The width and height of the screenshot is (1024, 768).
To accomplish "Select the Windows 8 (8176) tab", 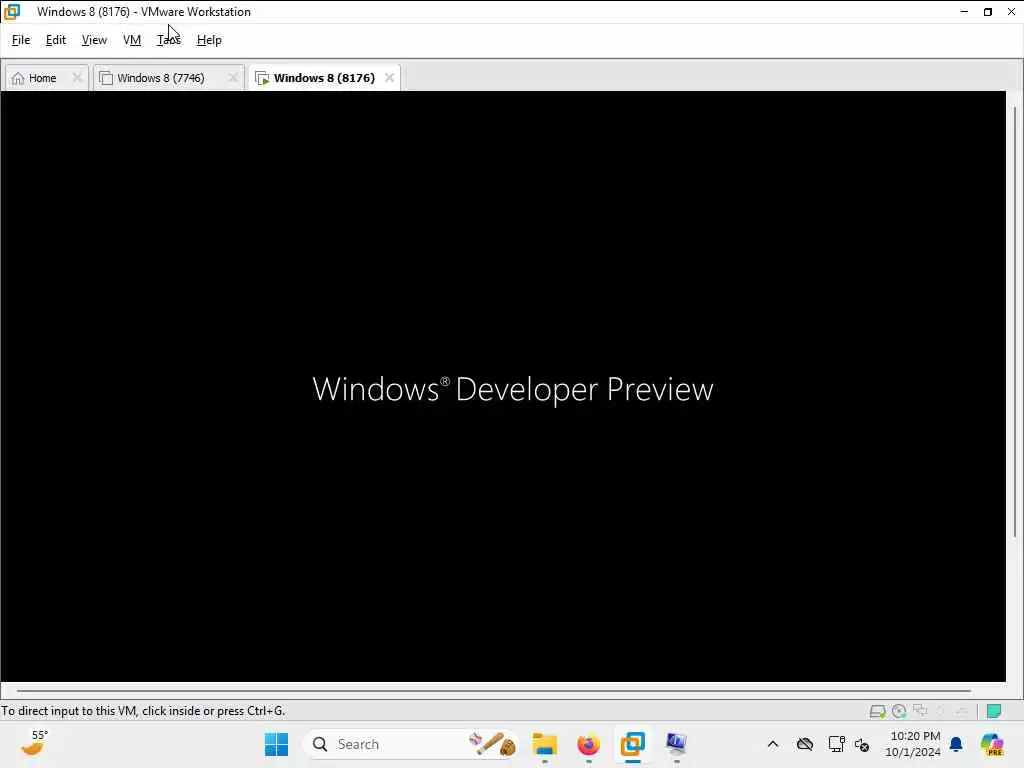I will [x=317, y=78].
